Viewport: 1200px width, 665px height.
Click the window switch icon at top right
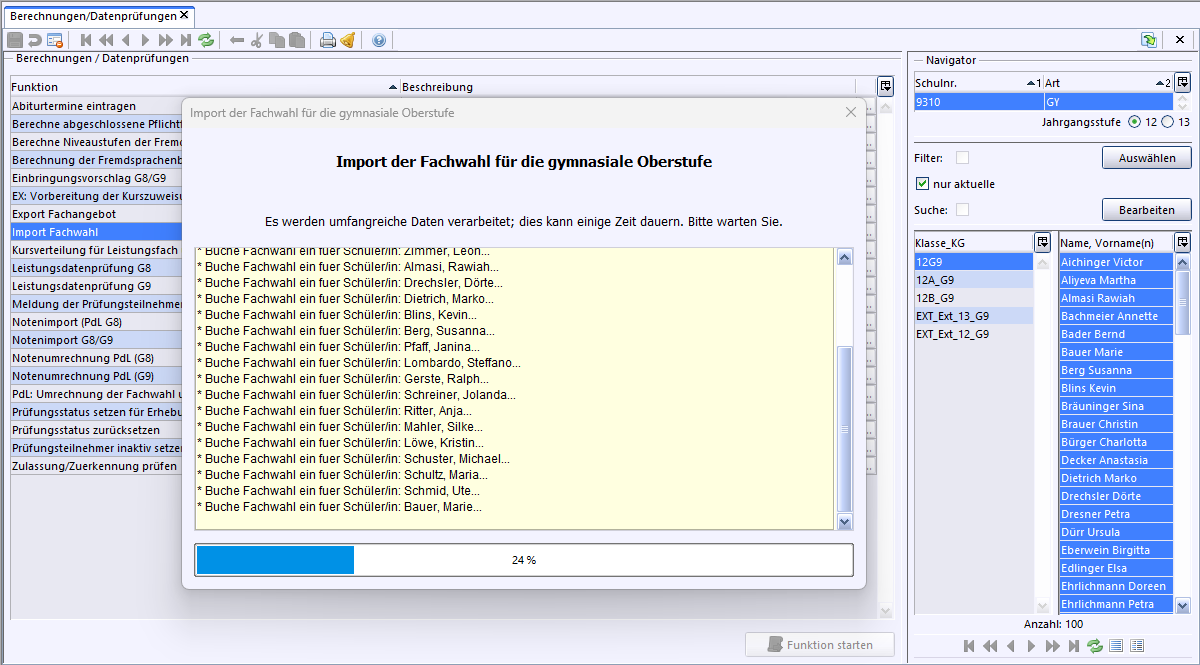pyautogui.click(x=1149, y=40)
